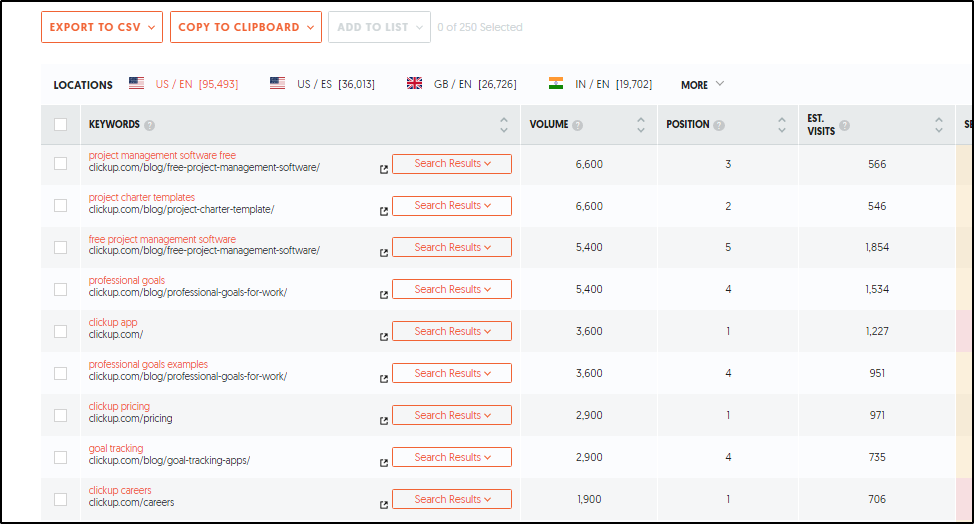Viewport: 974px width, 524px height.
Task: Click Search Results button for 'clickup pricing'
Action: pyautogui.click(x=452, y=415)
